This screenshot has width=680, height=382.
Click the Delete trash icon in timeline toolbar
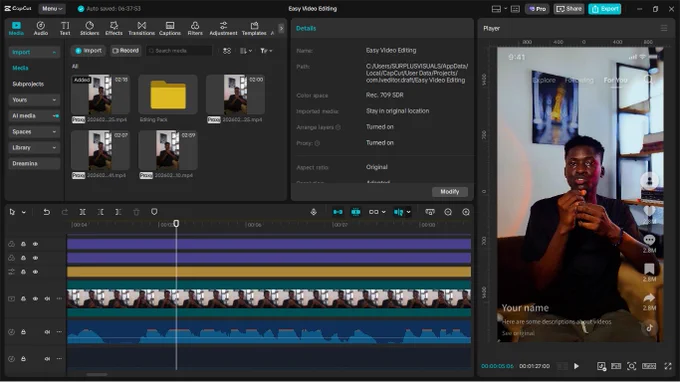136,212
